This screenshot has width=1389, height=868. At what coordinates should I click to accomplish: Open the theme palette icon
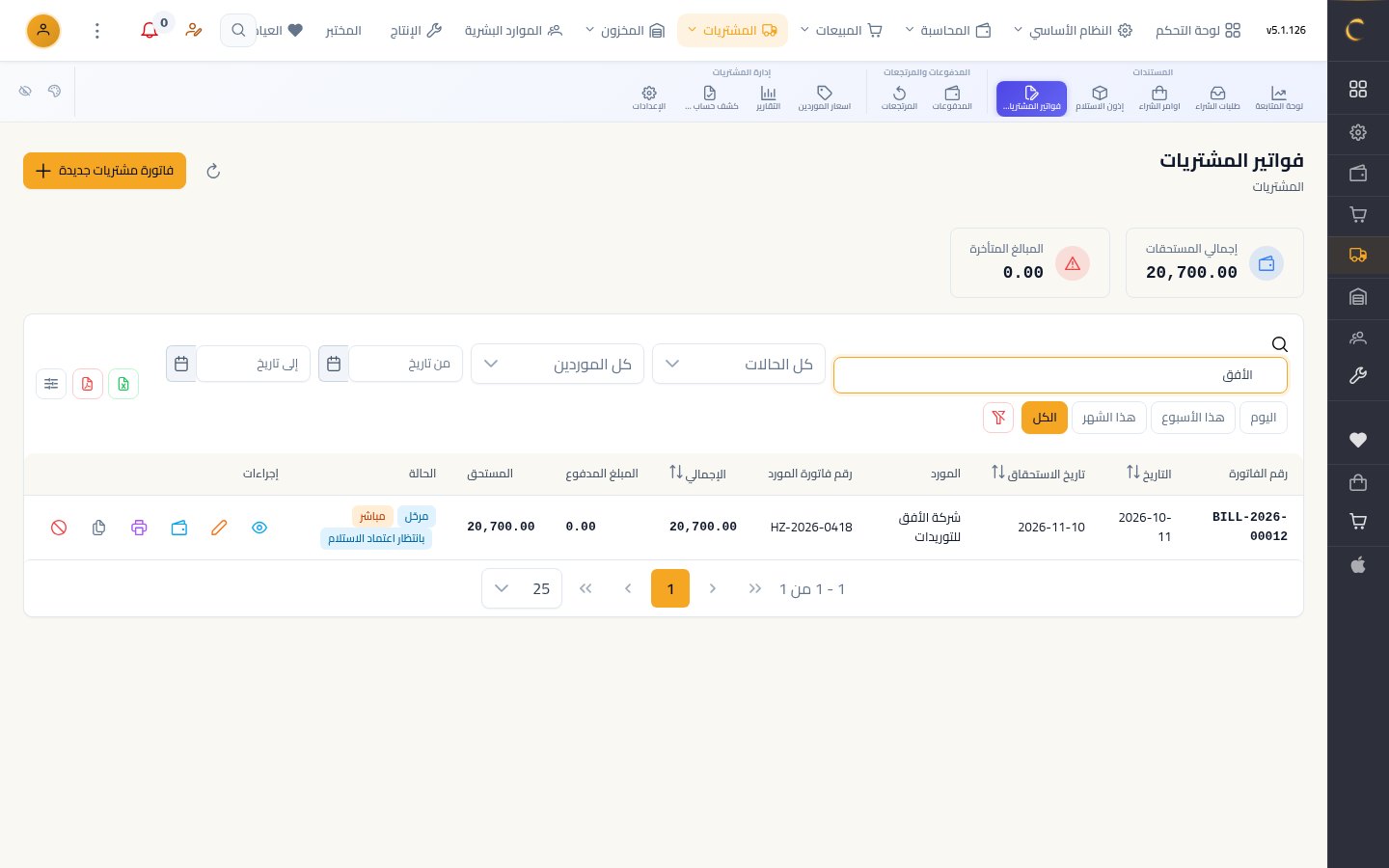pyautogui.click(x=54, y=91)
